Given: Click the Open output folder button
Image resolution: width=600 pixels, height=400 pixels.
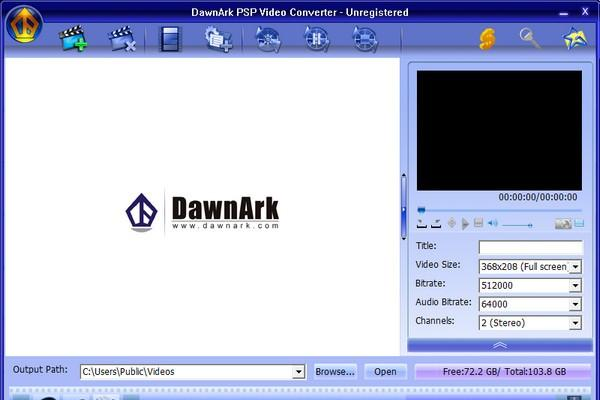Looking at the screenshot, I should (x=385, y=372).
